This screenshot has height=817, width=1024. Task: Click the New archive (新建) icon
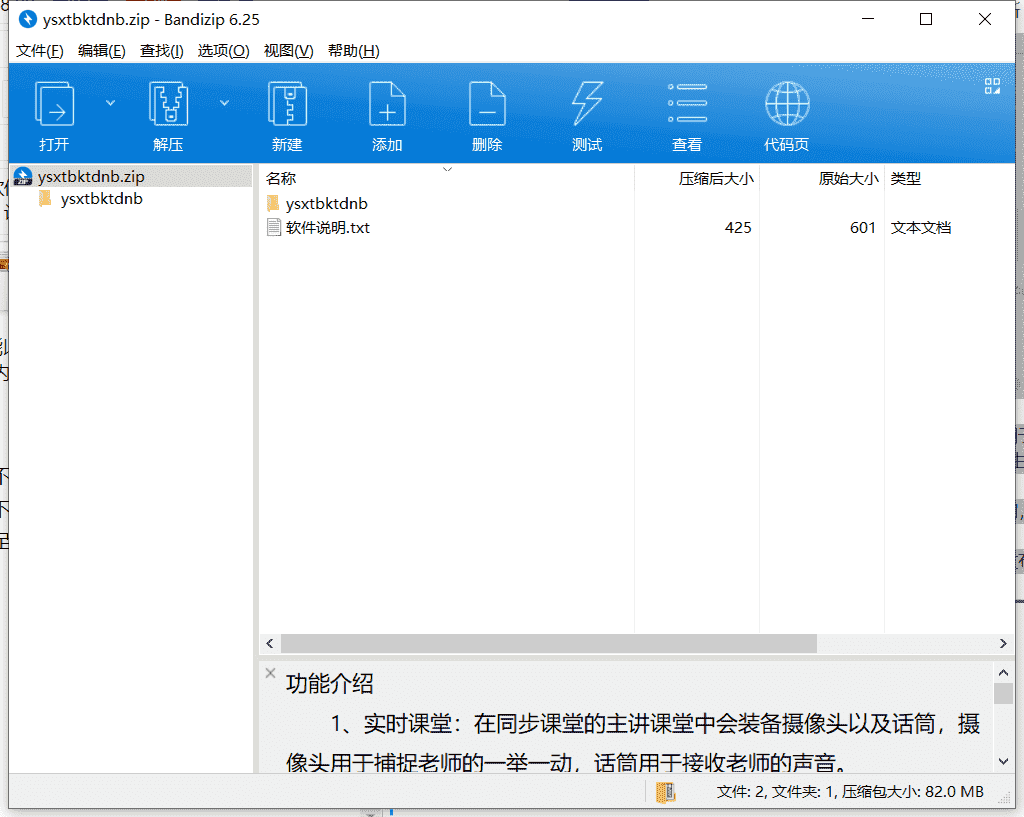pyautogui.click(x=287, y=104)
